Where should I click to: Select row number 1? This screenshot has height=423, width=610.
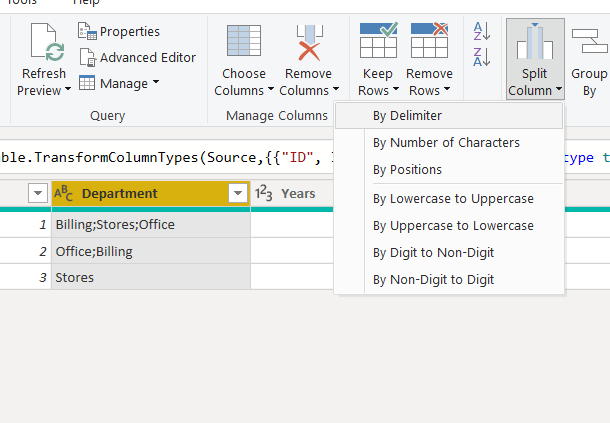click(x=26, y=225)
